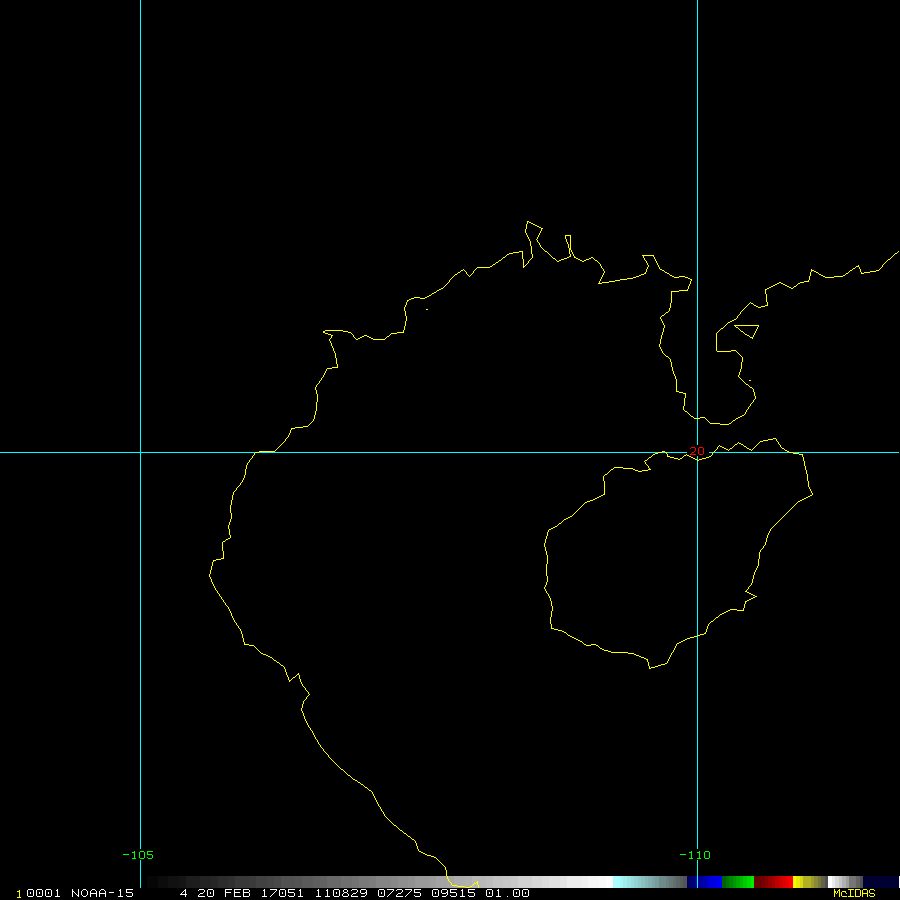900x900 pixels.
Task: Select the green segment of the color bar
Action: coord(738,882)
